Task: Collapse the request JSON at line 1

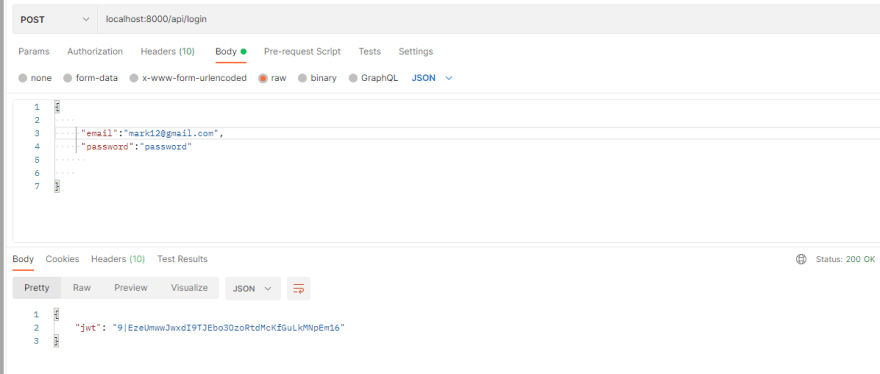Action: [x=57, y=107]
